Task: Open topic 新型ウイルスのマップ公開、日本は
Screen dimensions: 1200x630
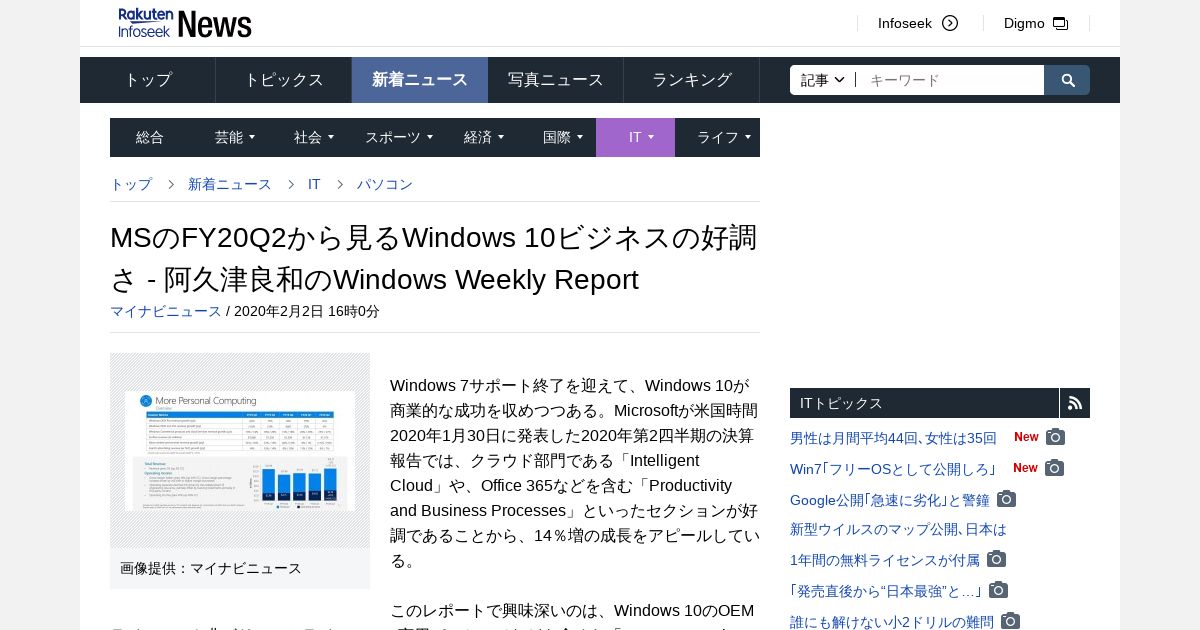Action: (898, 529)
